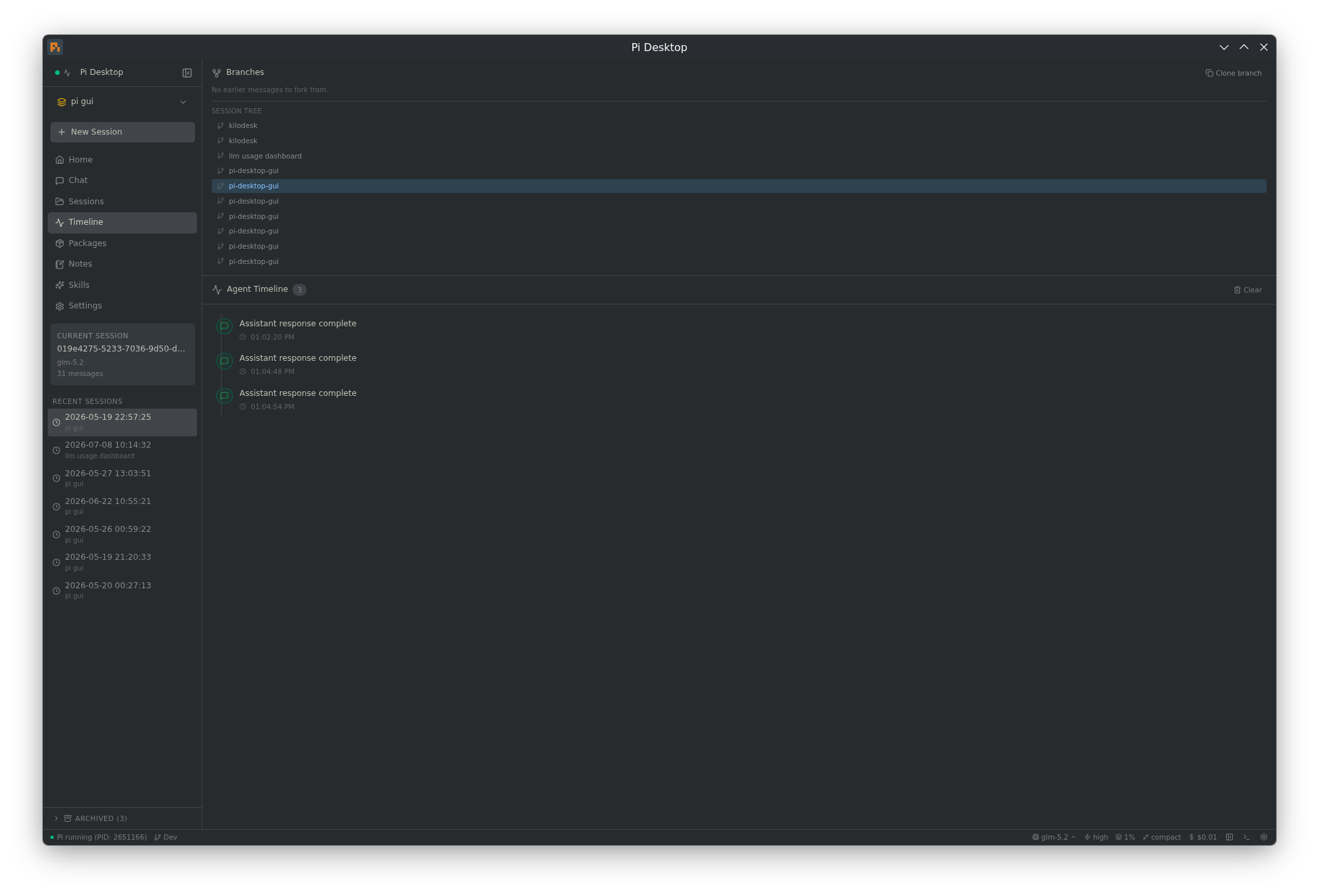Open Settings from the sidebar
This screenshot has height=896, width=1319.
click(x=122, y=306)
